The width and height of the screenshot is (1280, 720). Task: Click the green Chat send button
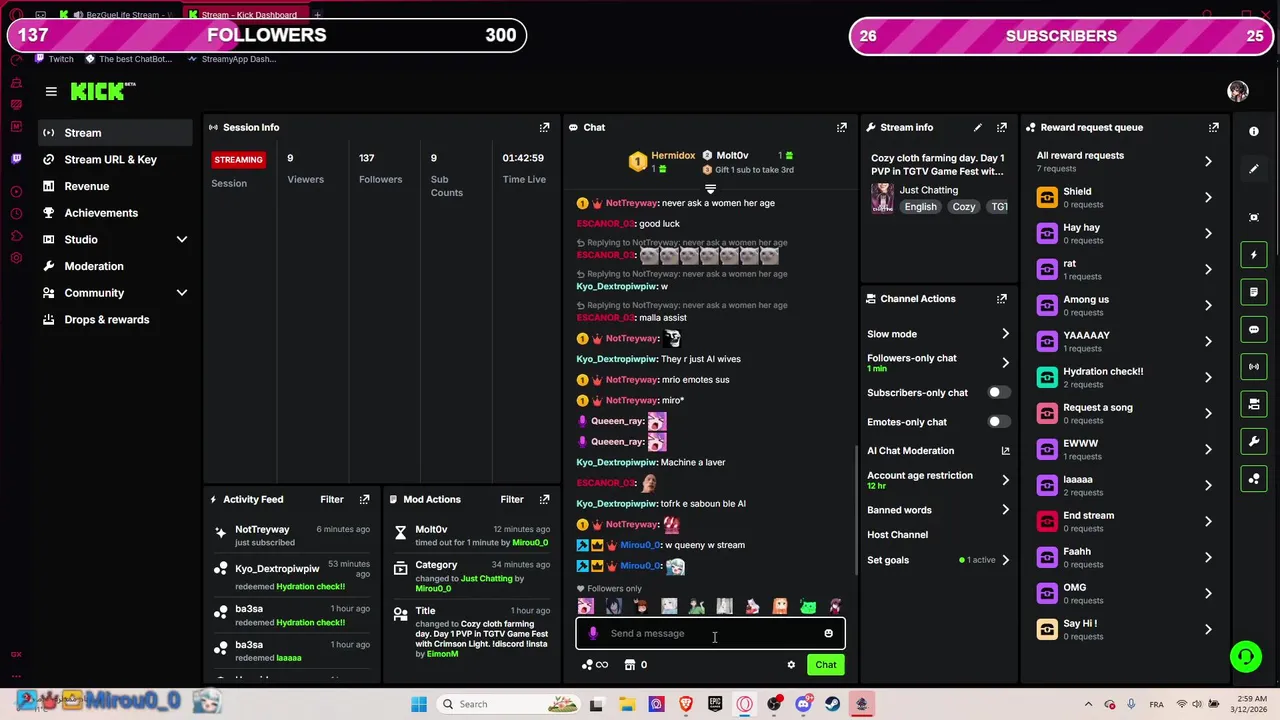click(825, 665)
